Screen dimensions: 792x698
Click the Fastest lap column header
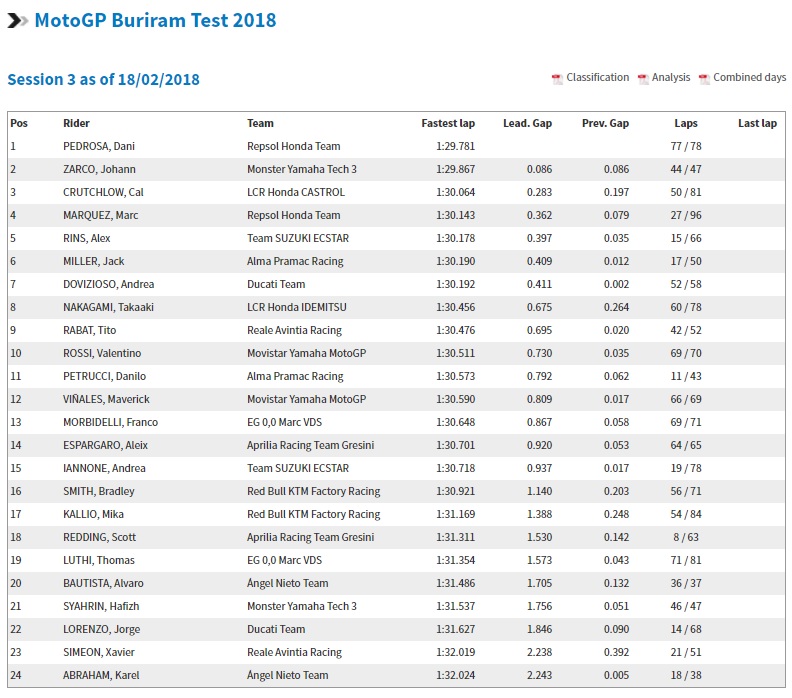click(448, 123)
